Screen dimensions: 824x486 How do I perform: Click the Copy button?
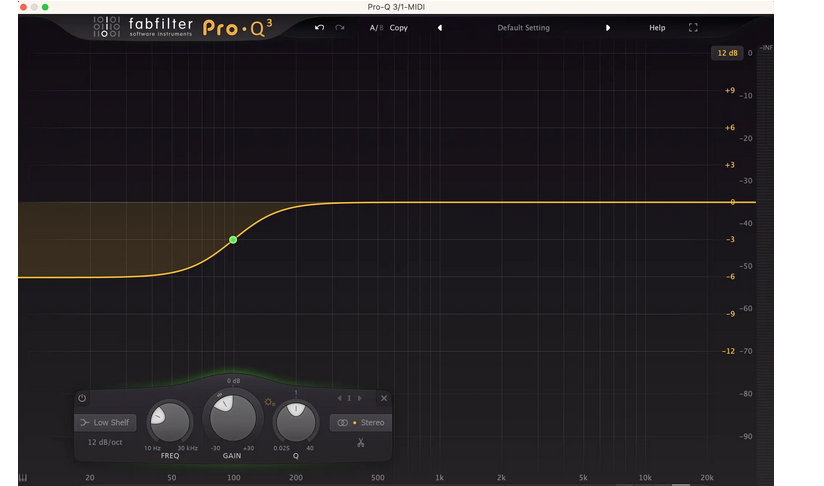click(x=399, y=28)
